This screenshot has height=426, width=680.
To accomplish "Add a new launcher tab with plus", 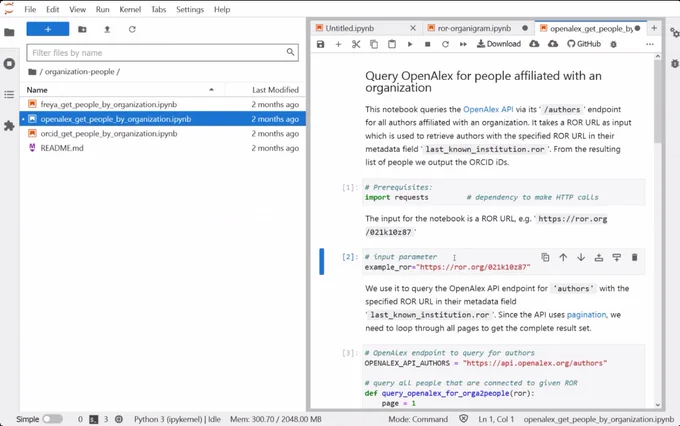I will [654, 28].
